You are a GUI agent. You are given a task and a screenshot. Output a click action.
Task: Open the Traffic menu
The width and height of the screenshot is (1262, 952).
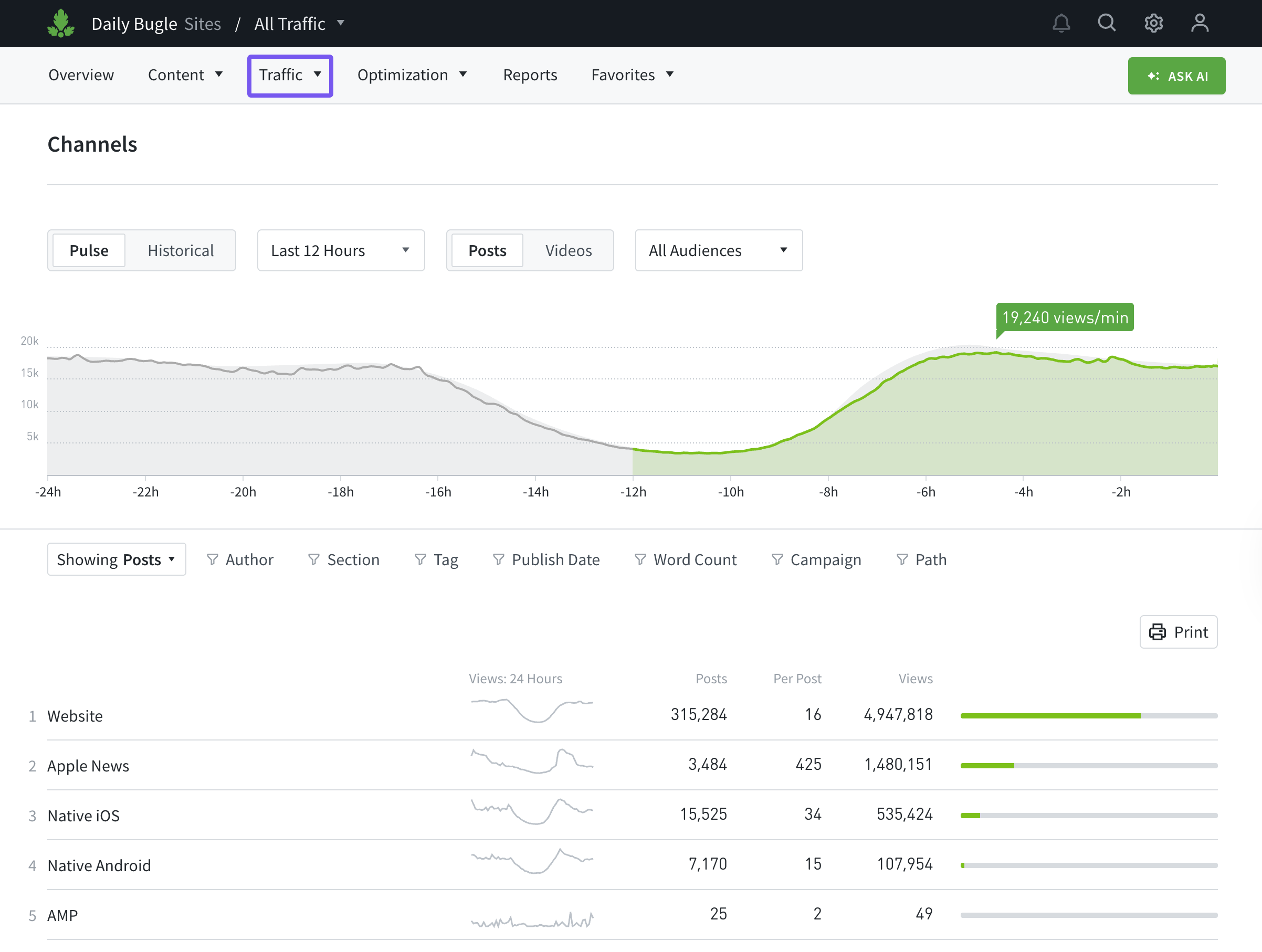pyautogui.click(x=290, y=75)
